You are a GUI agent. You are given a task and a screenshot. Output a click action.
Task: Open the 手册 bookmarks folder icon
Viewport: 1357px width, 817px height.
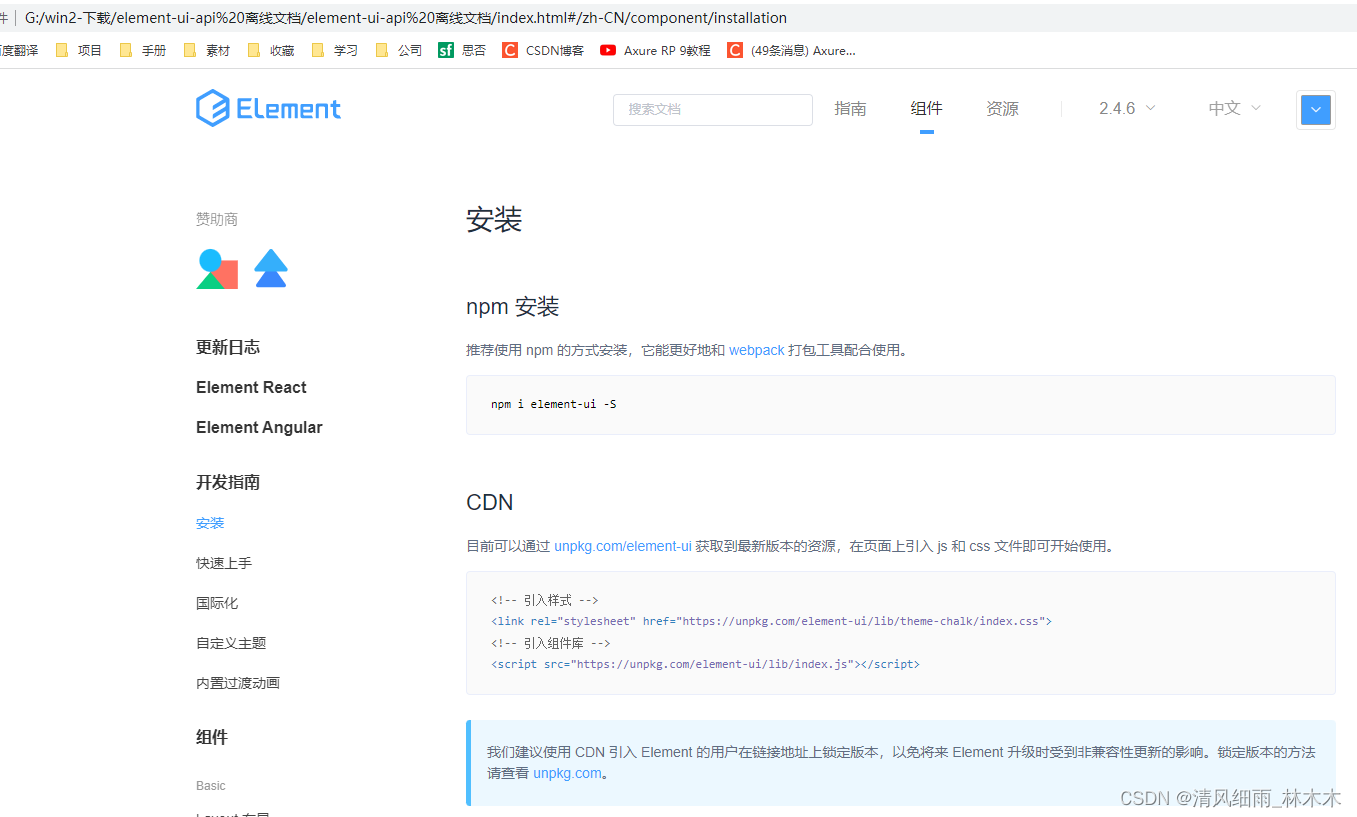[x=126, y=50]
